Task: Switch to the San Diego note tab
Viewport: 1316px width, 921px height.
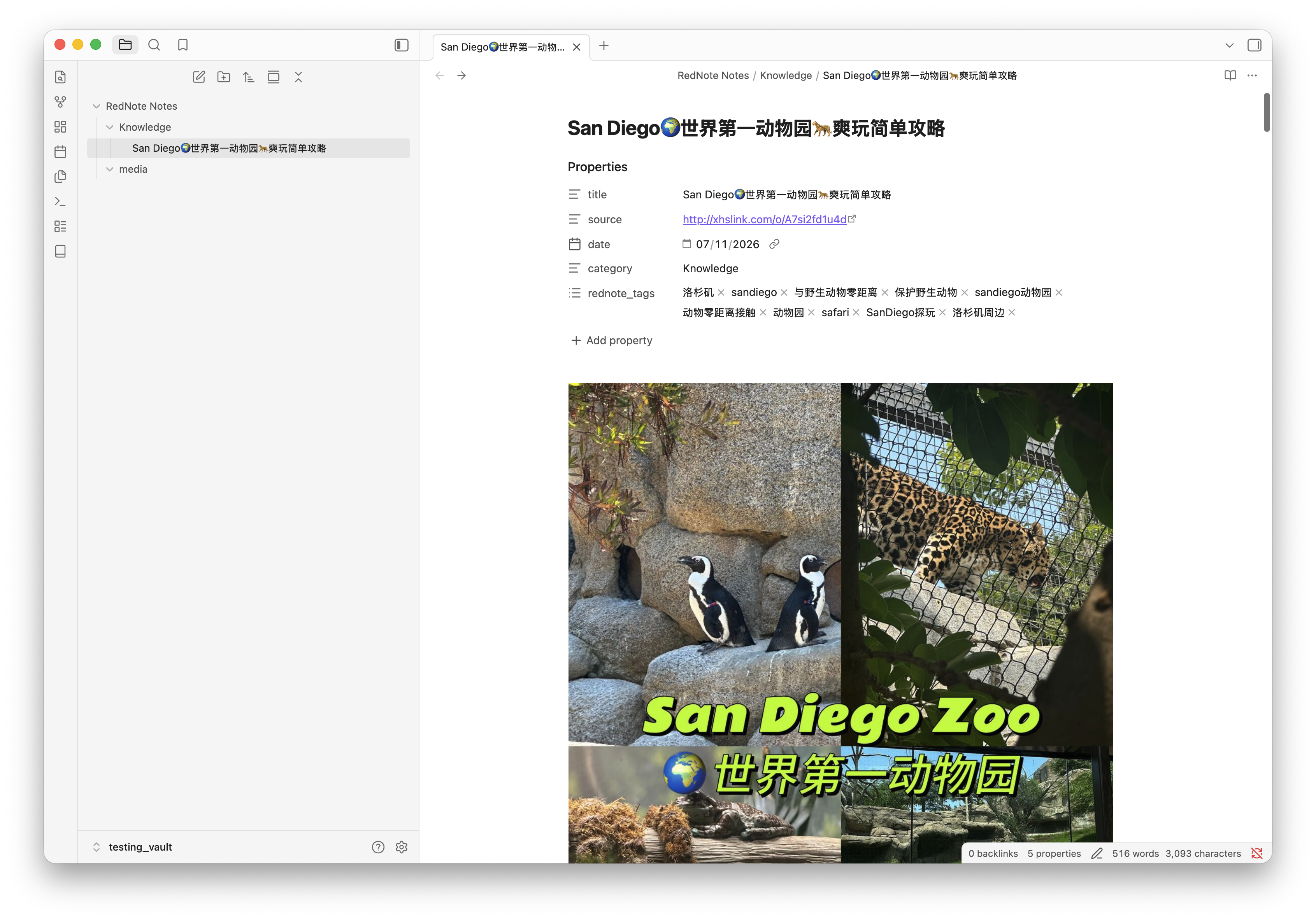Action: [502, 47]
